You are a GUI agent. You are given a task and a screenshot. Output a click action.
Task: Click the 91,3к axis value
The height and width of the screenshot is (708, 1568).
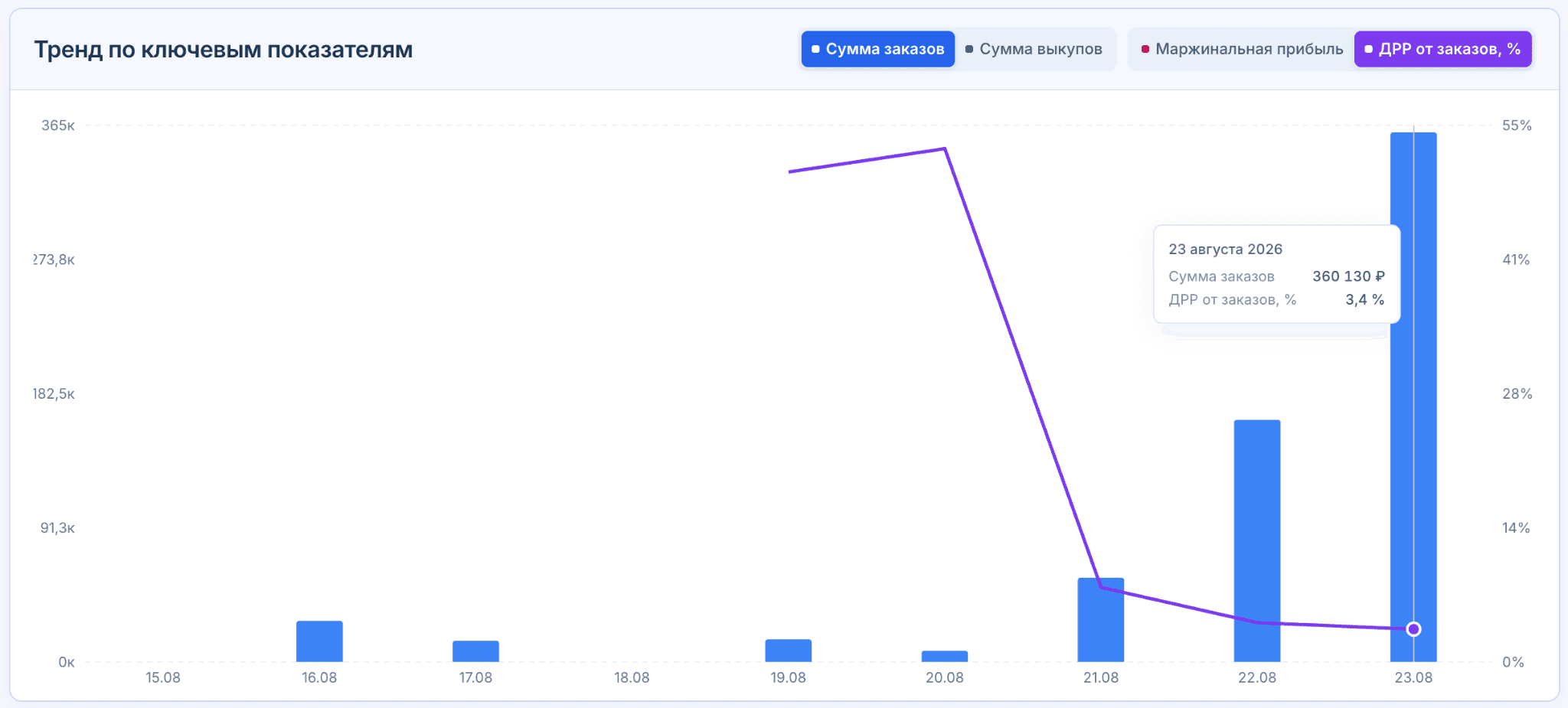point(57,528)
